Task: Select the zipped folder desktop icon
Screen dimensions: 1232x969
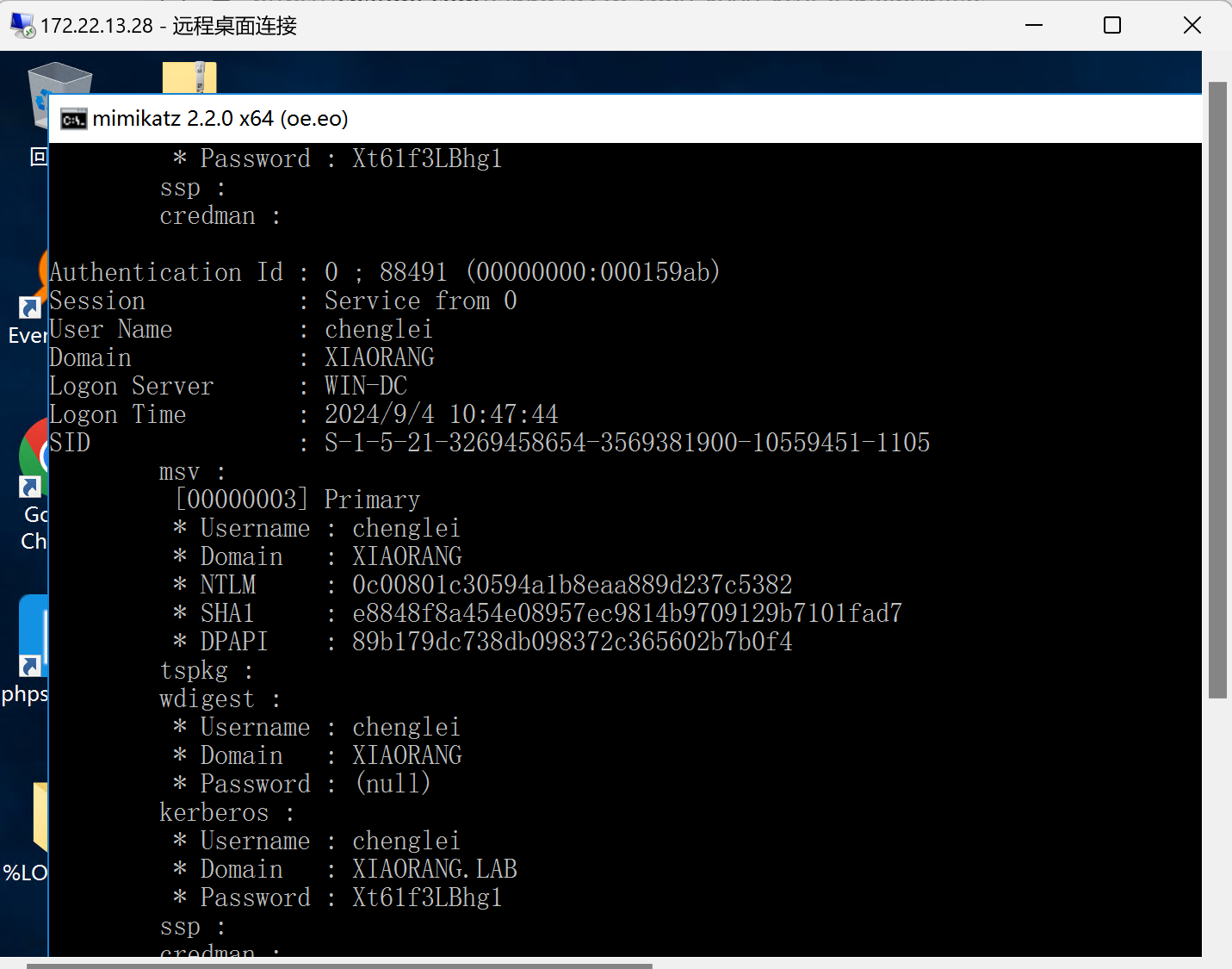Action: click(x=189, y=77)
